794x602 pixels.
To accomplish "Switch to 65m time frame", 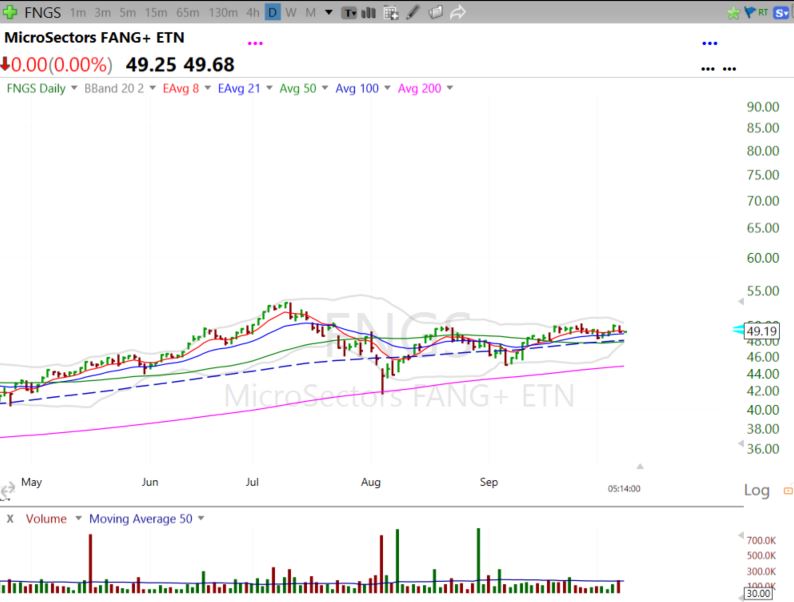I will pos(187,13).
